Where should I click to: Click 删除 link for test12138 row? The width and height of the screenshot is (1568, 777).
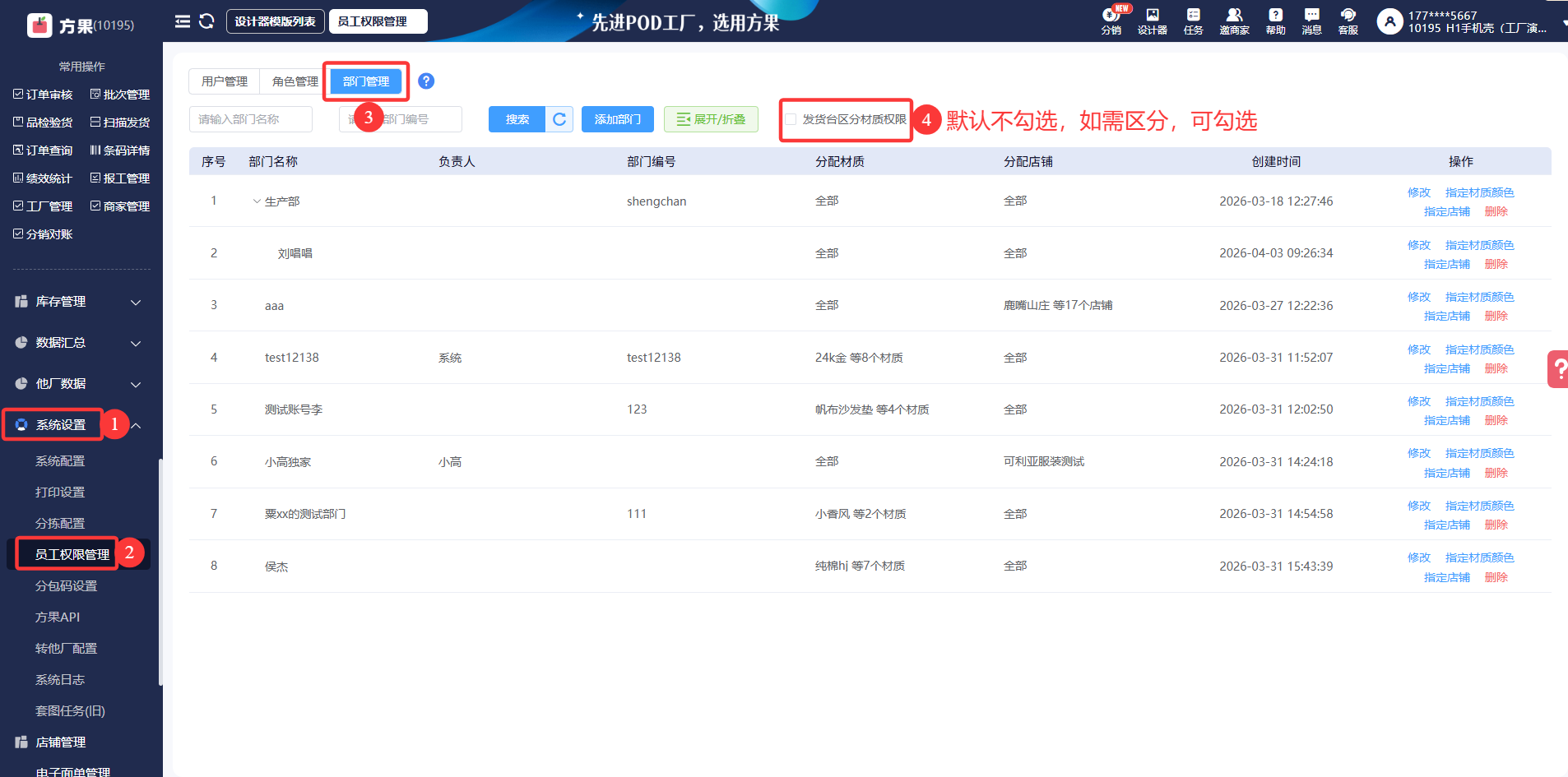[1496, 368]
